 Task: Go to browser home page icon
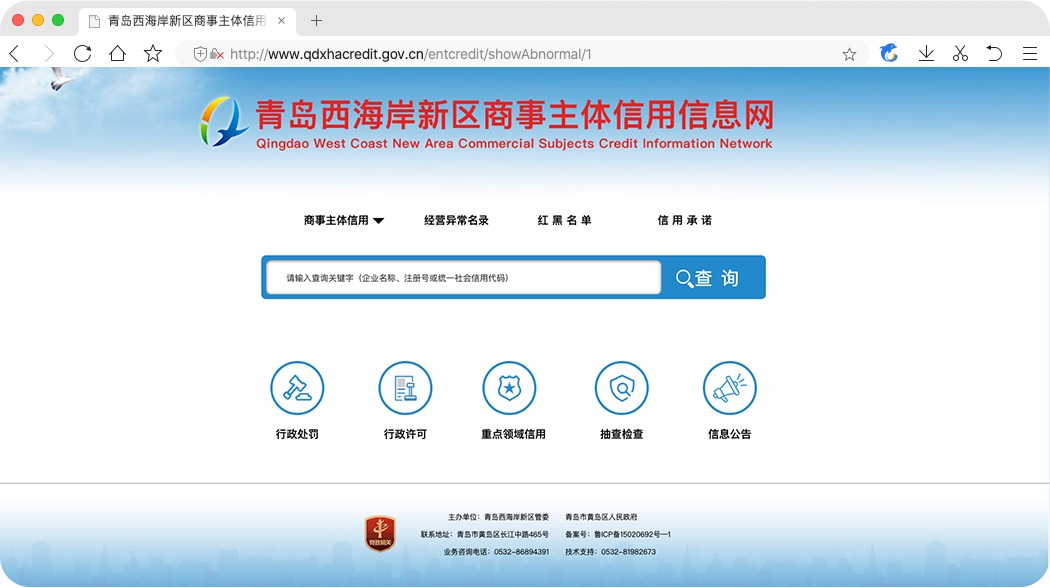click(117, 54)
